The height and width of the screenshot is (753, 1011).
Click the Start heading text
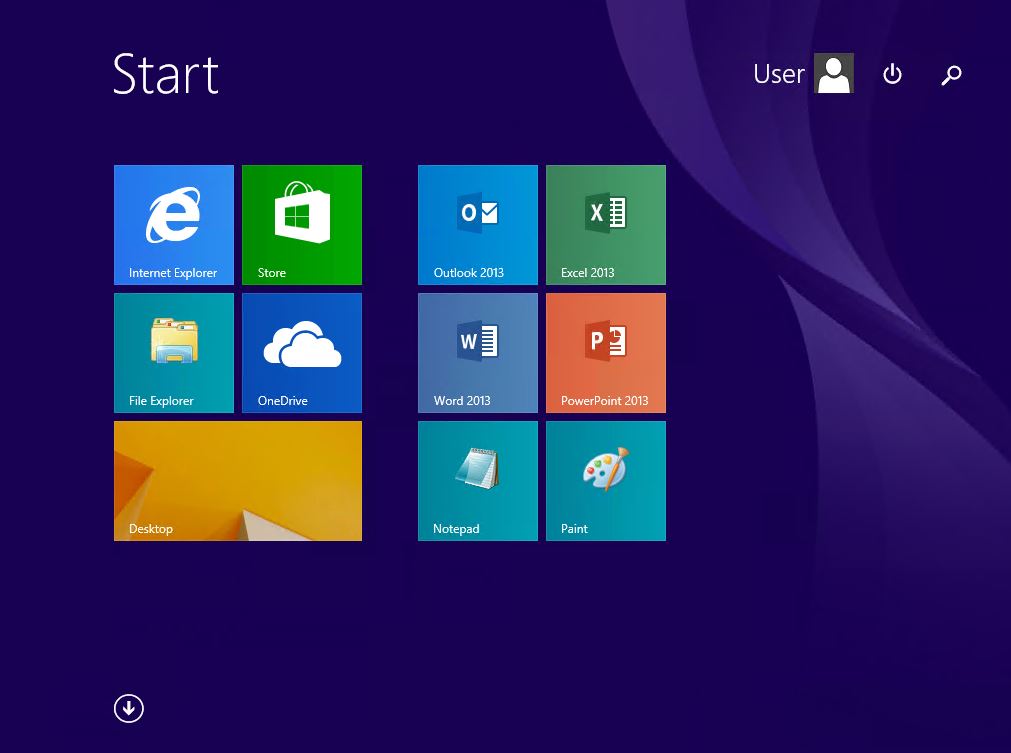(166, 74)
